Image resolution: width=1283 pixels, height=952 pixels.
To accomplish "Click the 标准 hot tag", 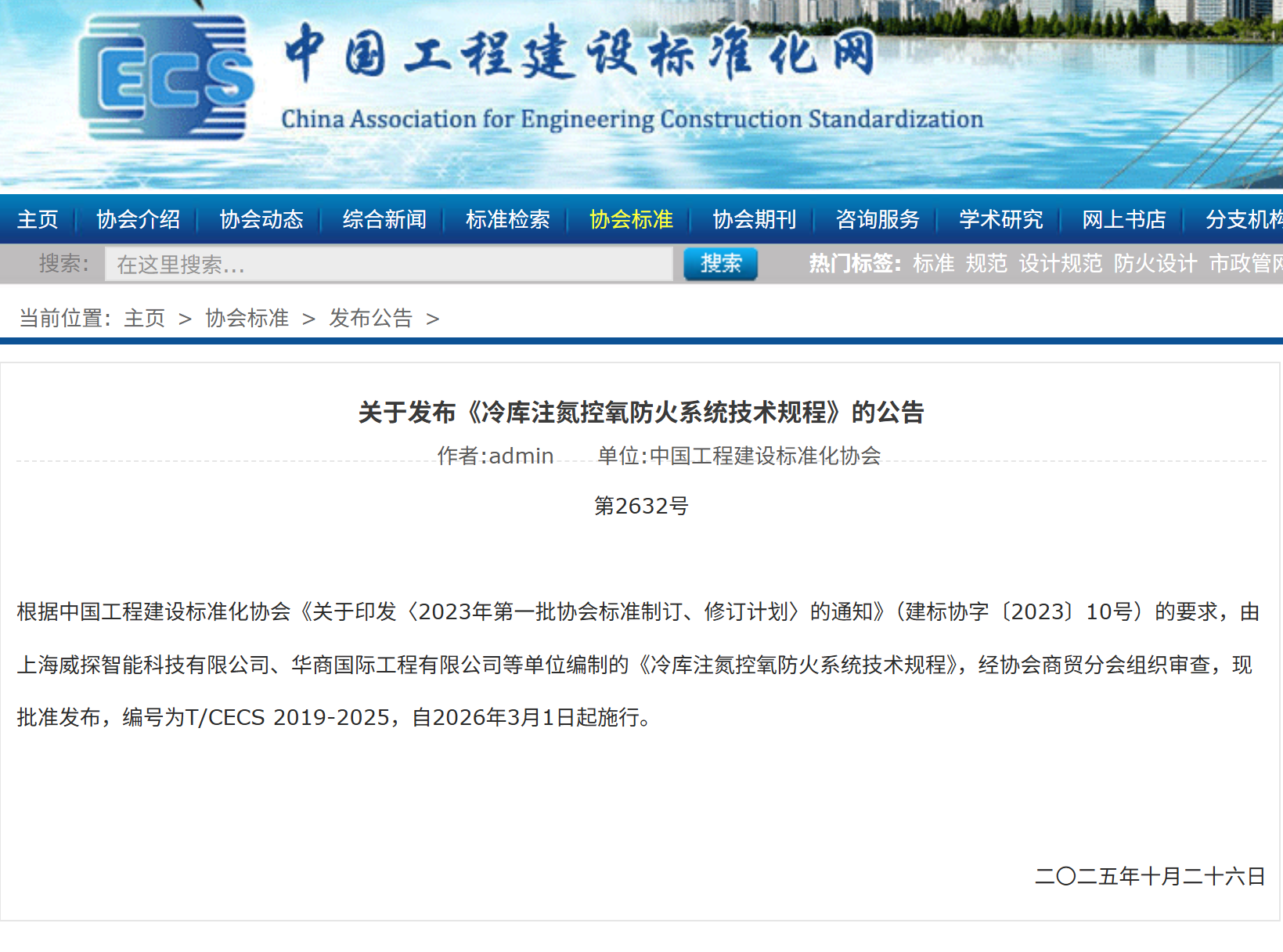I will 933,264.
